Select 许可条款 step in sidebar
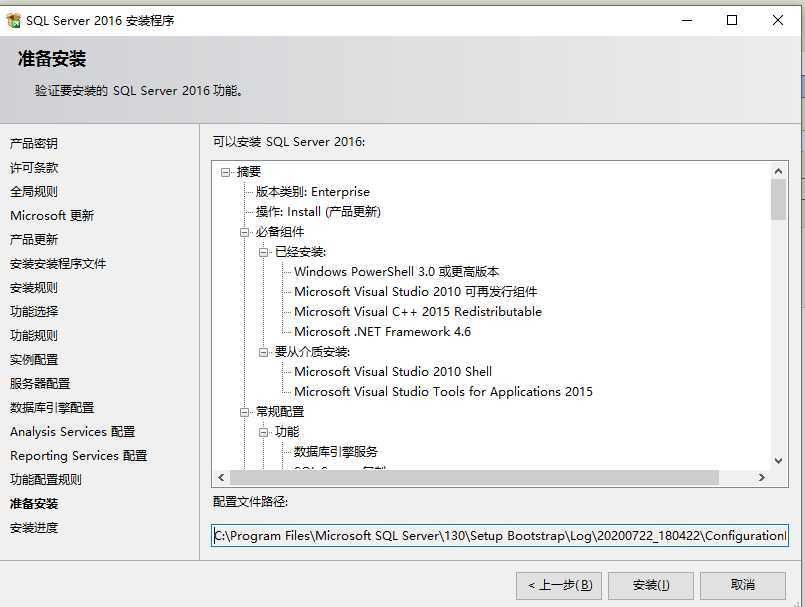805x607 pixels. 34,167
